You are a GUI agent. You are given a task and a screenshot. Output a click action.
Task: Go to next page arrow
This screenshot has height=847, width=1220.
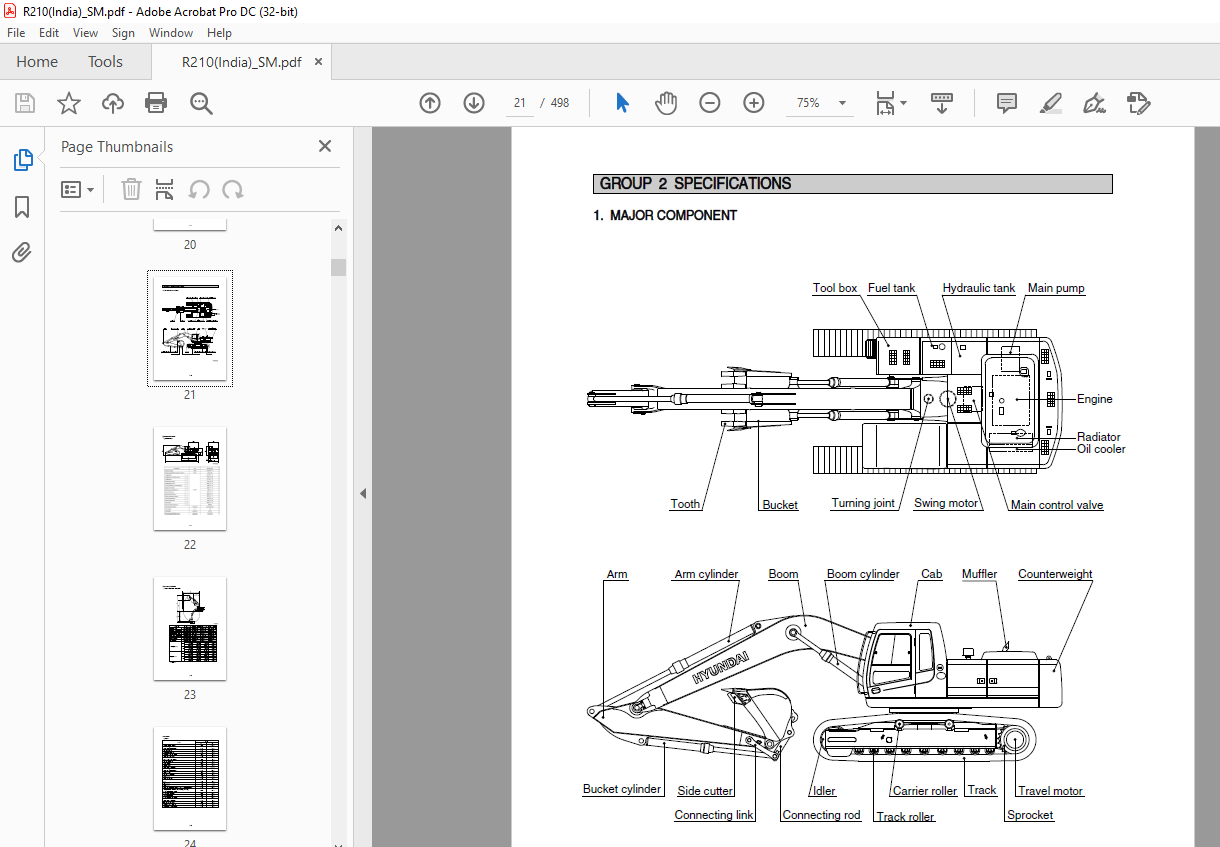474,103
